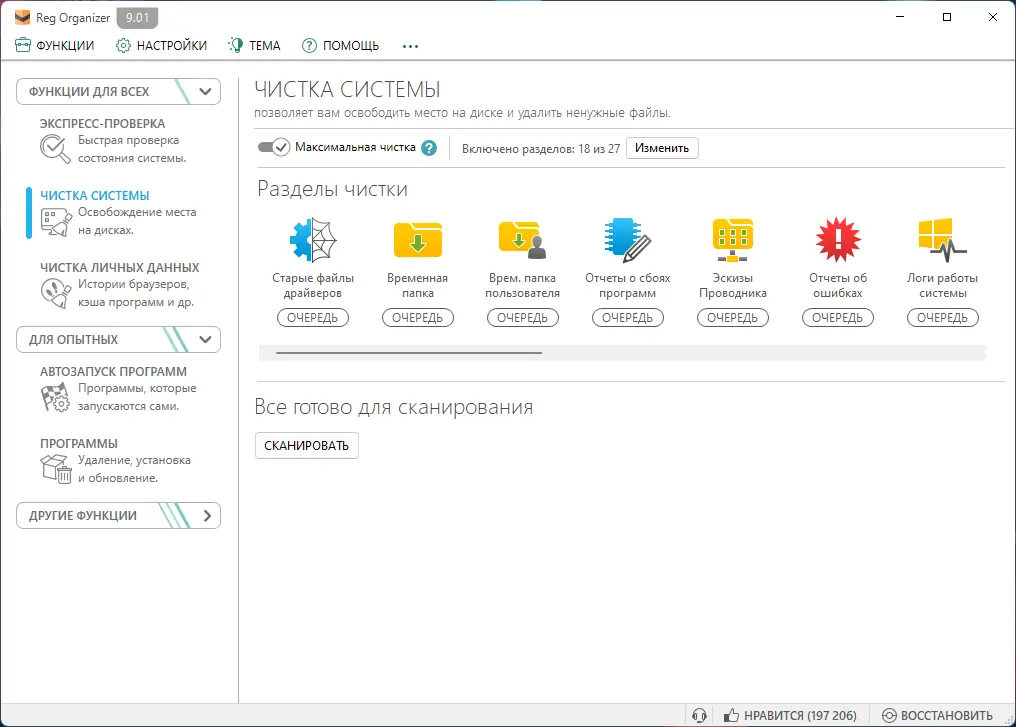1016x727 pixels.
Task: Toggle ОЧЕРЕДЬ under Эскизы Проводника
Action: pos(733,317)
